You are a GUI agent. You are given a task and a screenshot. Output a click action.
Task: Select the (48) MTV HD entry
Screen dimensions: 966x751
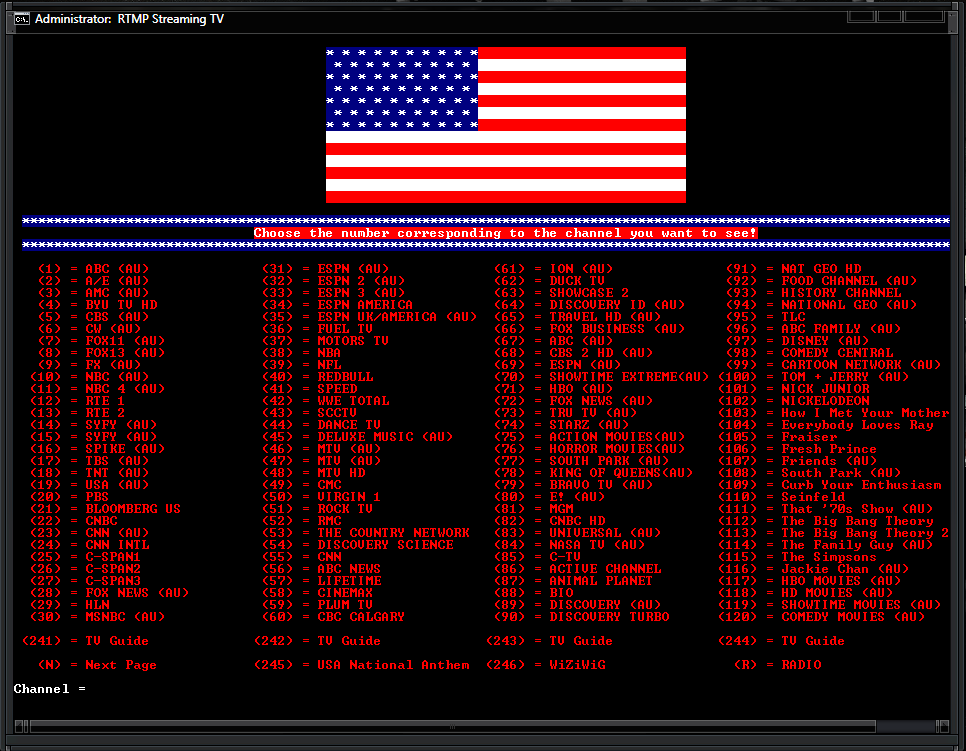[314, 473]
